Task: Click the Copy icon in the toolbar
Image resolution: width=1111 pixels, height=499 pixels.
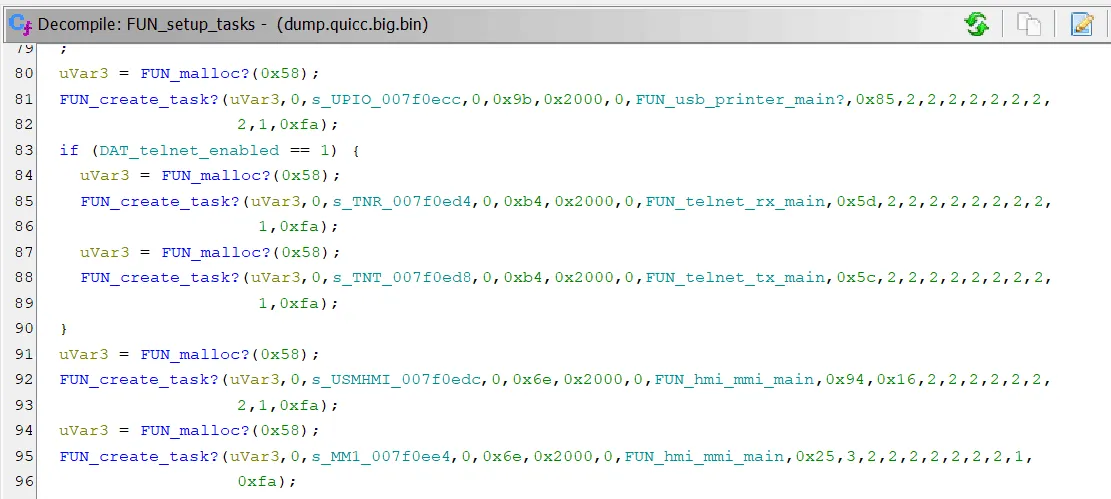Action: tap(1029, 24)
